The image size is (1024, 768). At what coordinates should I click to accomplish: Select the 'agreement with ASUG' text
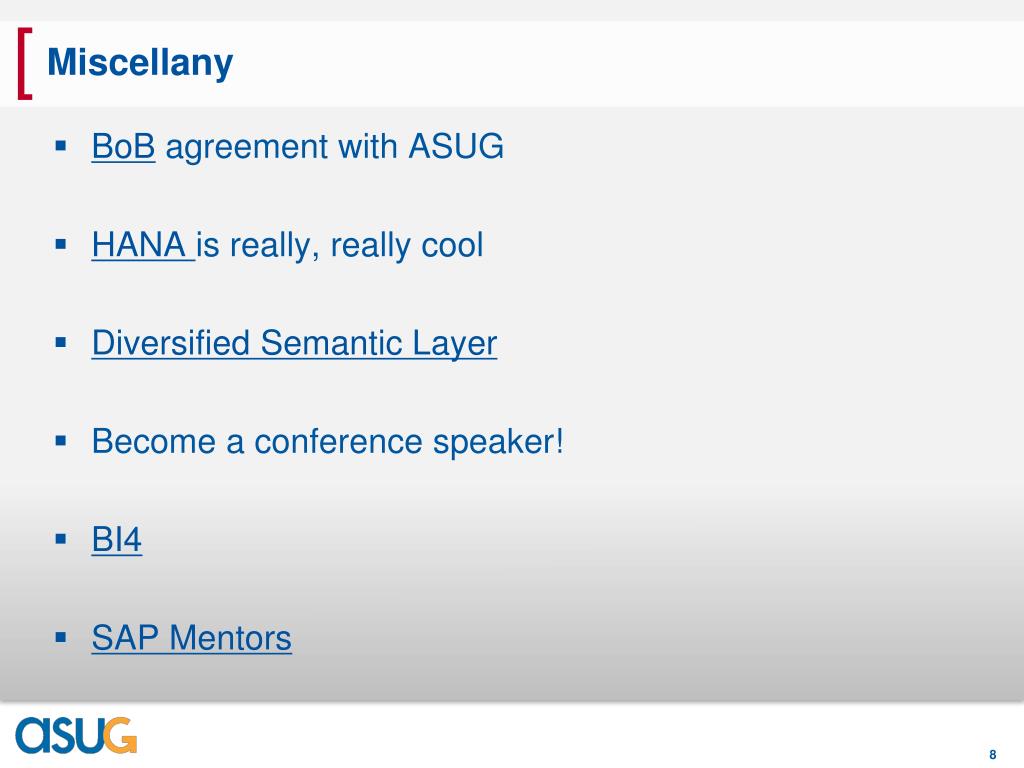click(x=334, y=148)
